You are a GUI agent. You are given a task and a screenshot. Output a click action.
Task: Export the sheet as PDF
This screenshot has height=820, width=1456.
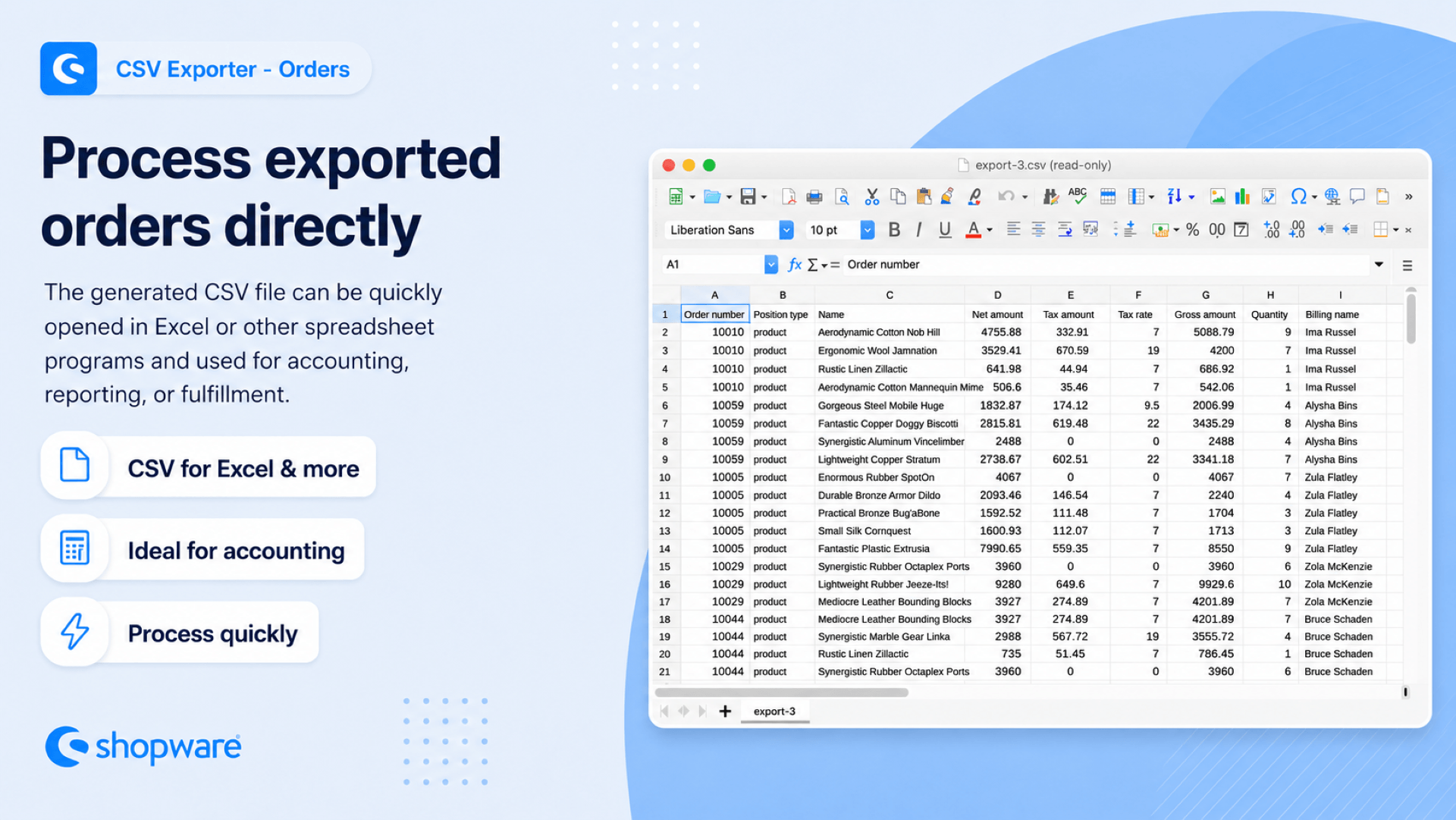pos(789,197)
